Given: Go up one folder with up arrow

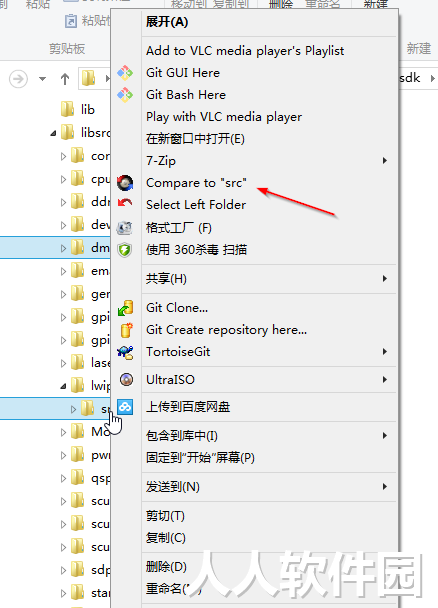Looking at the screenshot, I should pyautogui.click(x=65, y=79).
